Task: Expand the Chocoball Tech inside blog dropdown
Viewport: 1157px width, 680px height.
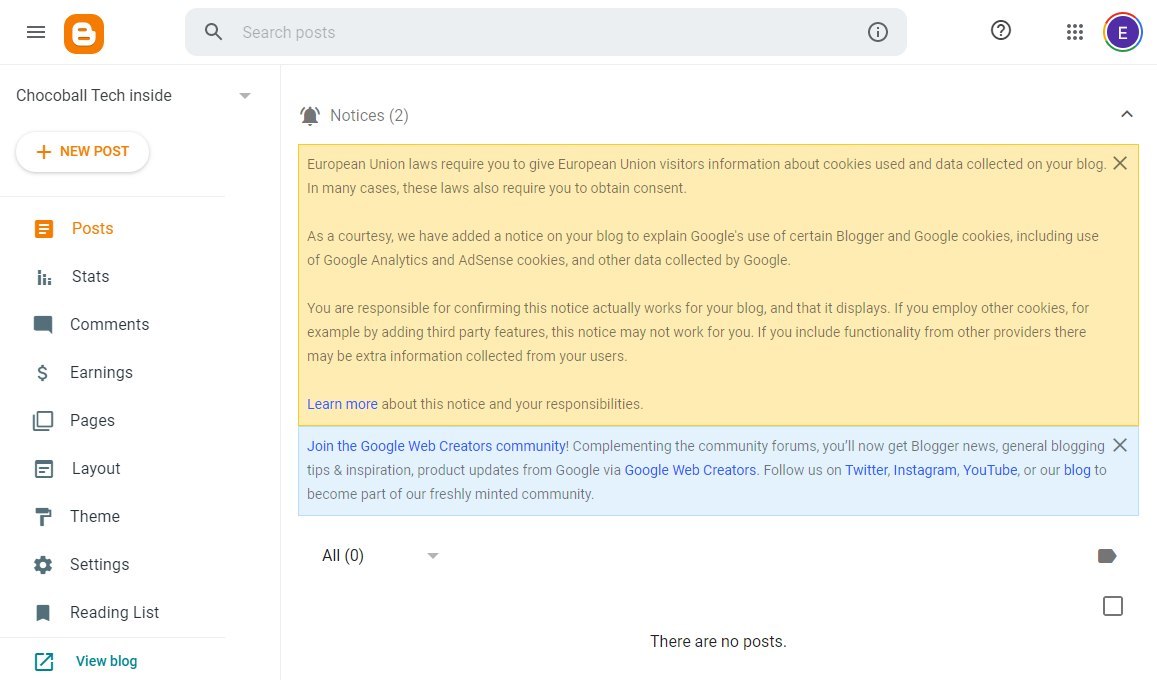Action: coord(245,96)
